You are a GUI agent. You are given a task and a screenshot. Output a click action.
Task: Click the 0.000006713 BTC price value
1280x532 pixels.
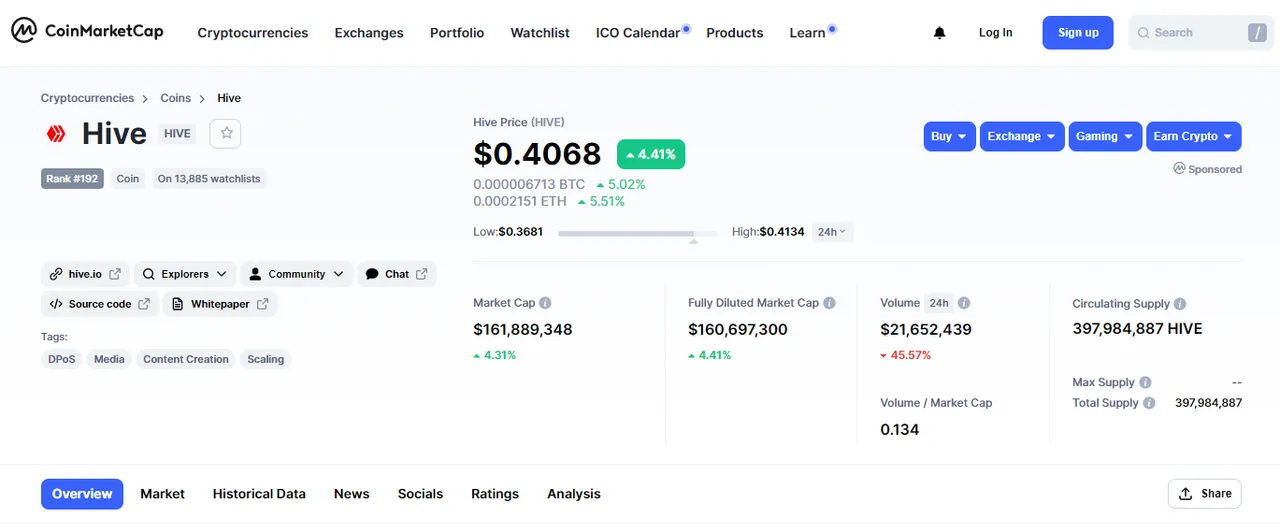coord(529,185)
